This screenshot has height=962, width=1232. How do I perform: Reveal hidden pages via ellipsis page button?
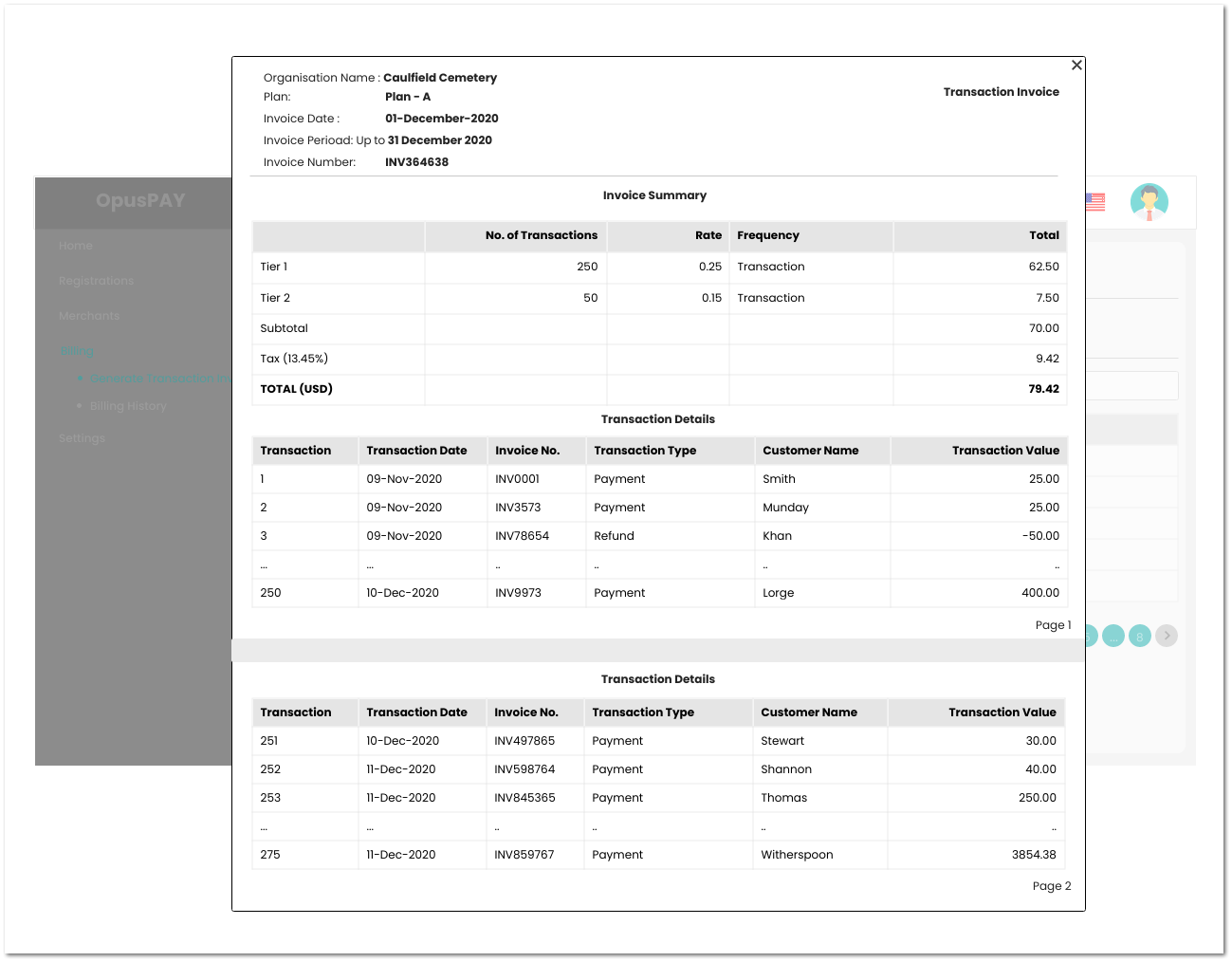(1112, 636)
